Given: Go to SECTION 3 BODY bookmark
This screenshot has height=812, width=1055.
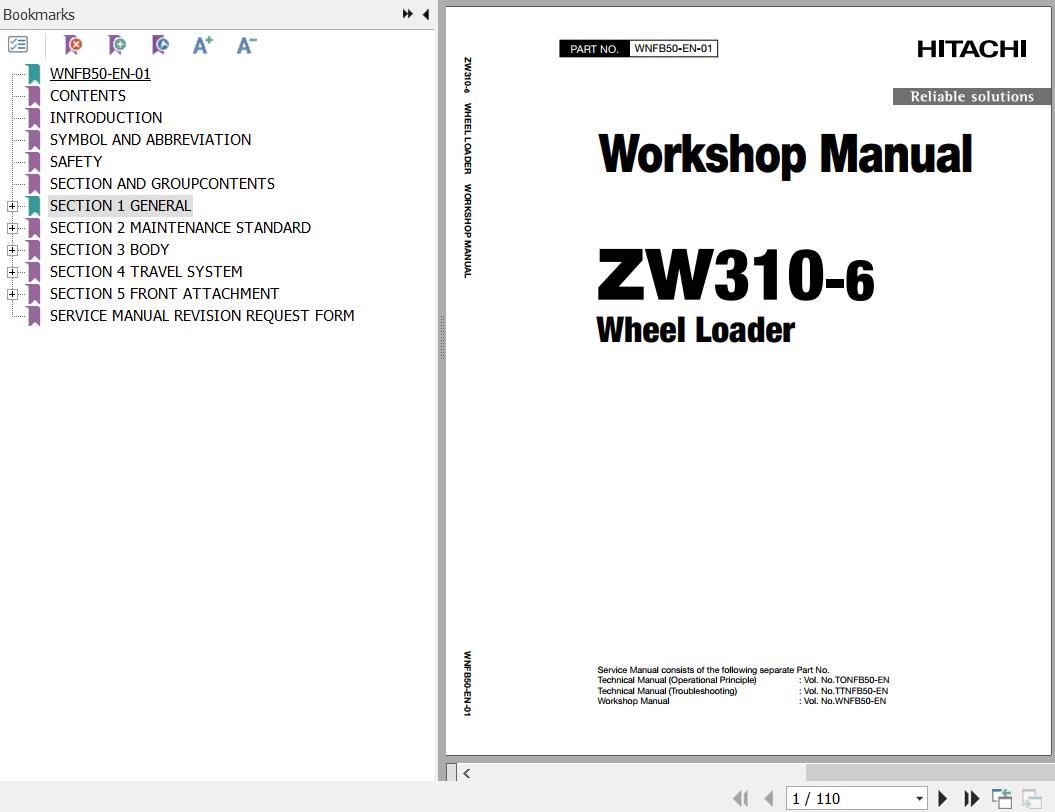Looking at the screenshot, I should click(109, 250).
